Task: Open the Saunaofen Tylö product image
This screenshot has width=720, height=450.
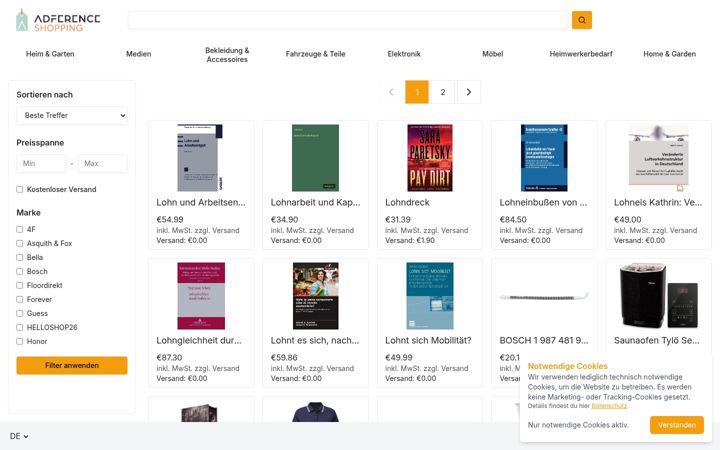Action: click(658, 296)
